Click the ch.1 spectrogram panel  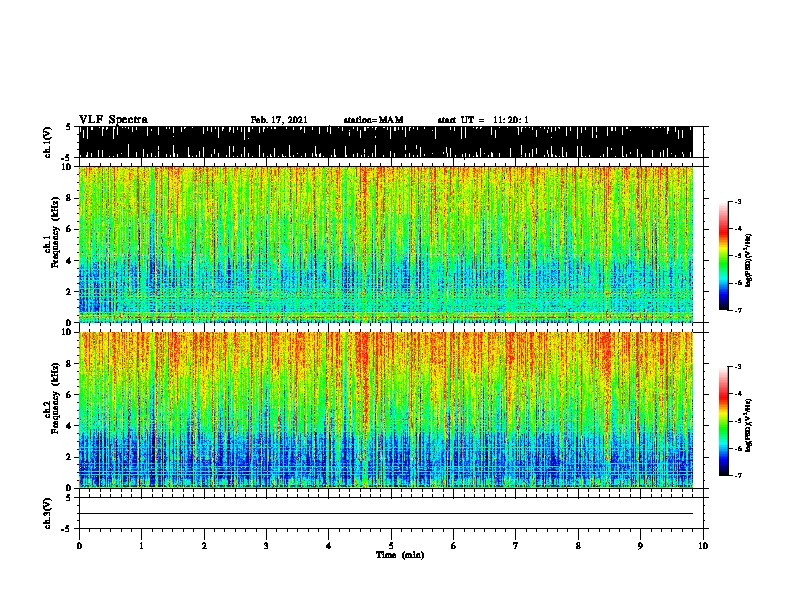[x=385, y=244]
